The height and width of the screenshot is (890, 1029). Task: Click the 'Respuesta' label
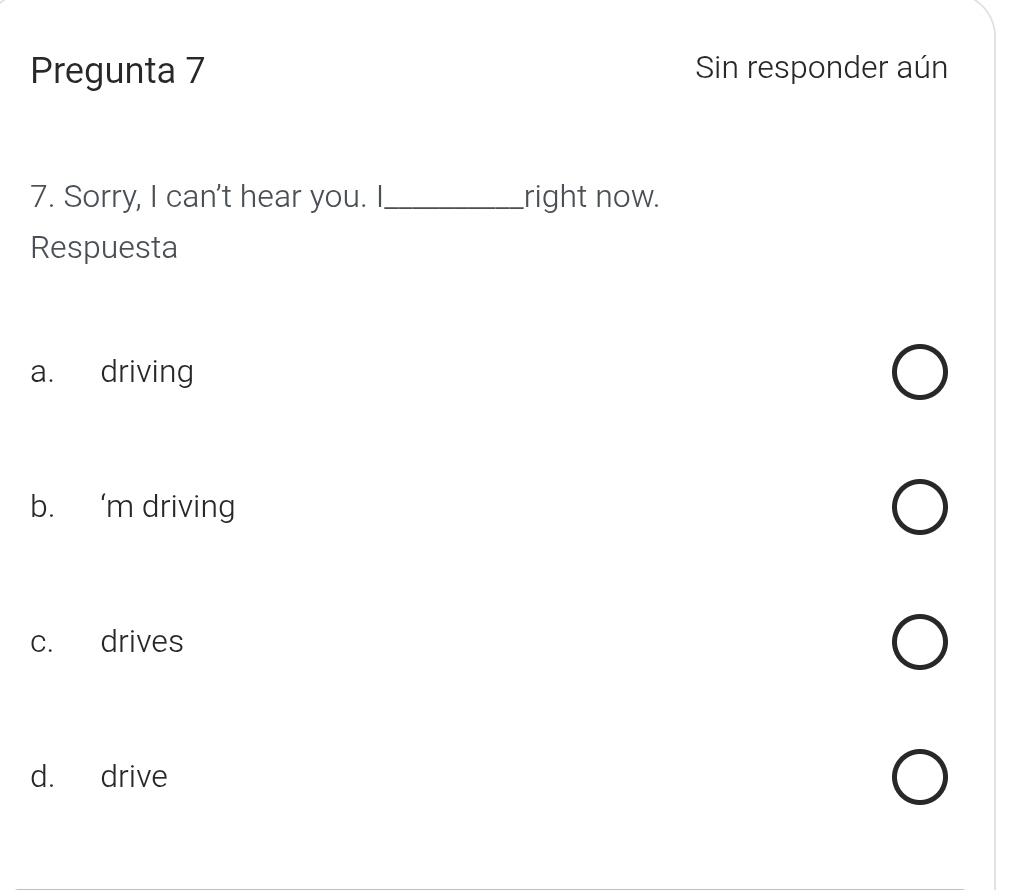coord(104,247)
